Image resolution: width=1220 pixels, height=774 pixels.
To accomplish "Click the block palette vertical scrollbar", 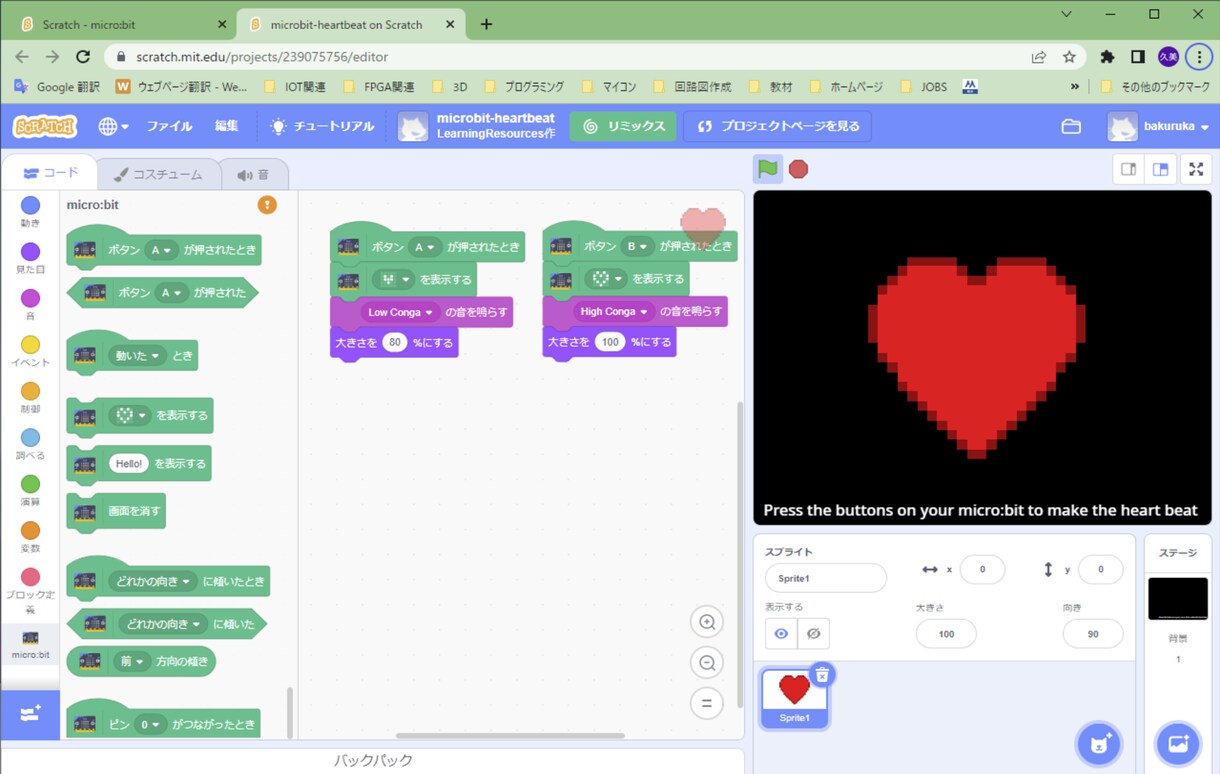I will [x=291, y=712].
